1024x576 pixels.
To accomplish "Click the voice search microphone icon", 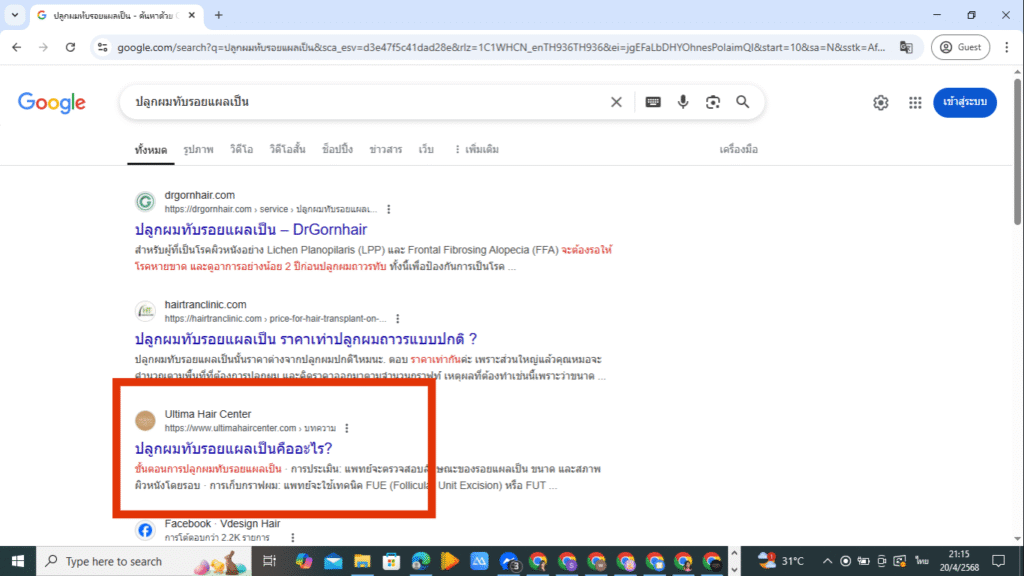I will (683, 102).
